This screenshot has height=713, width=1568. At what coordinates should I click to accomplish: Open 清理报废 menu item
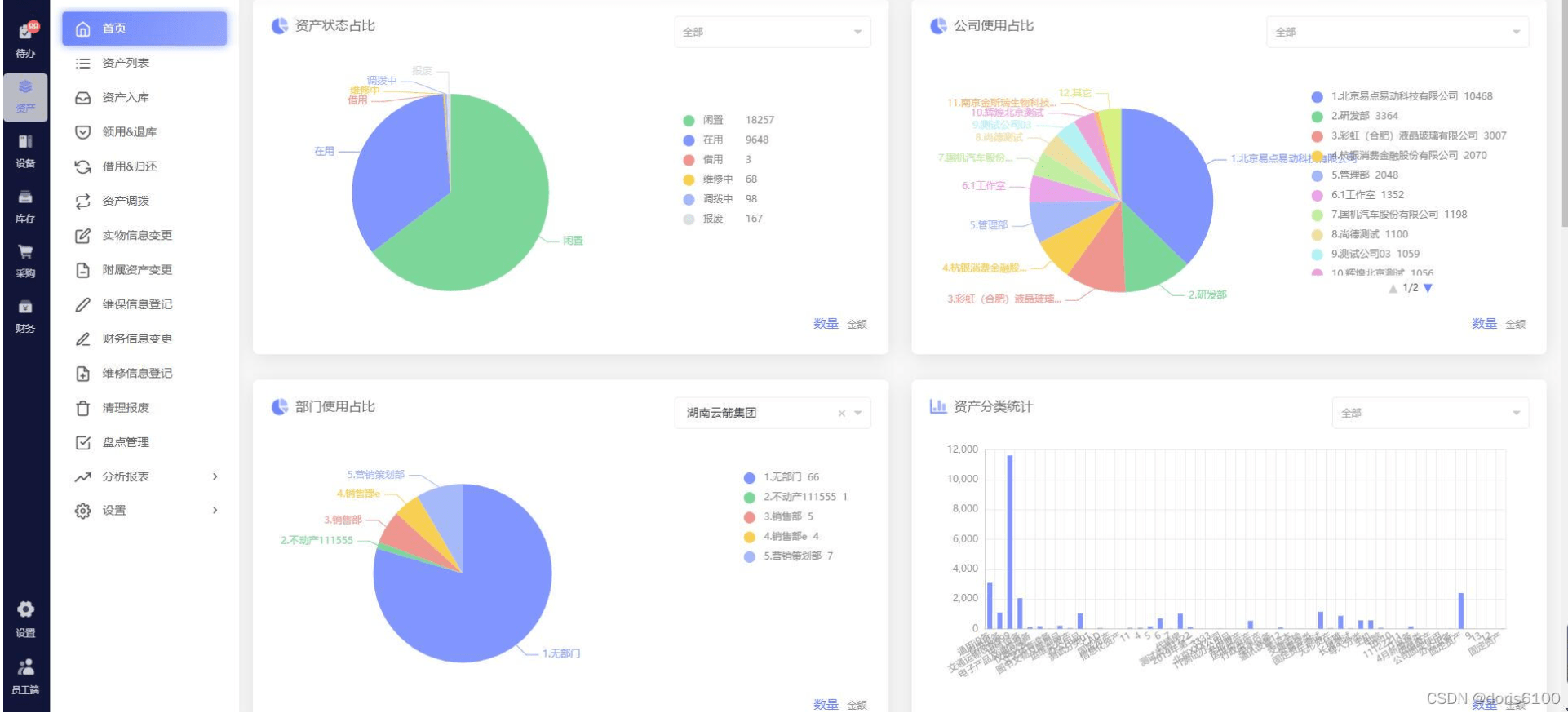[144, 408]
